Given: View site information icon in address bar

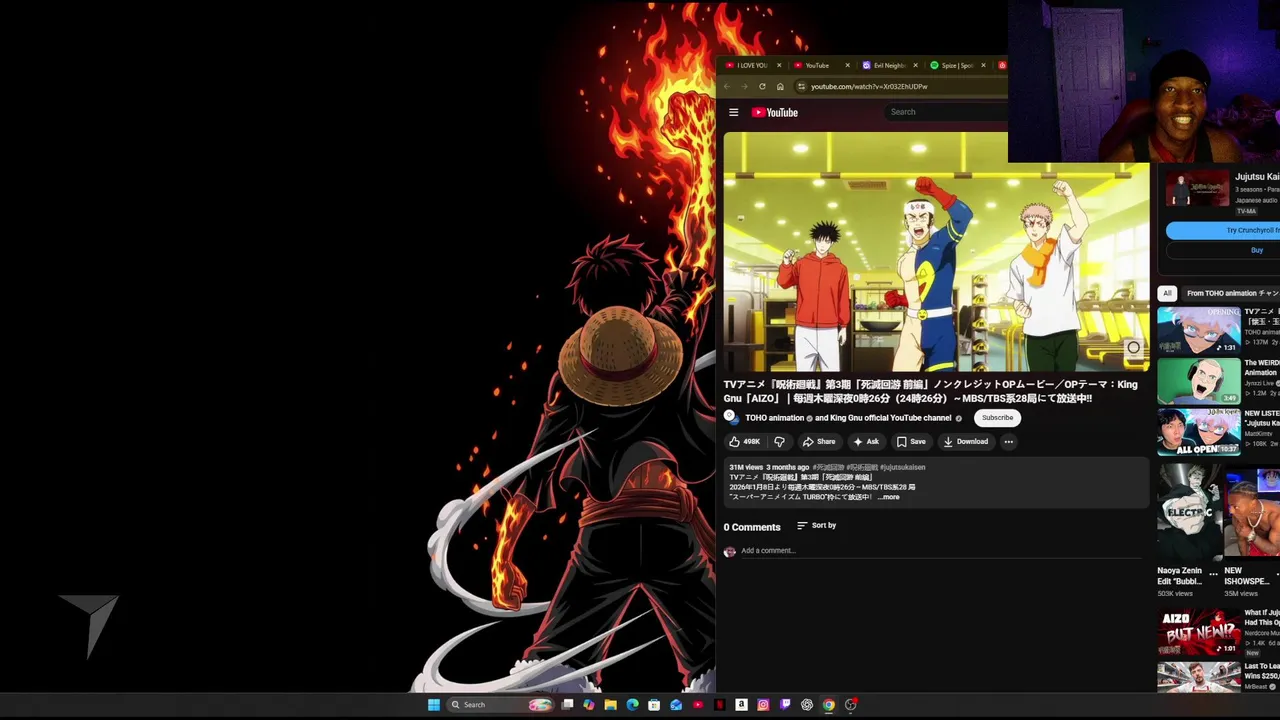Looking at the screenshot, I should (801, 86).
